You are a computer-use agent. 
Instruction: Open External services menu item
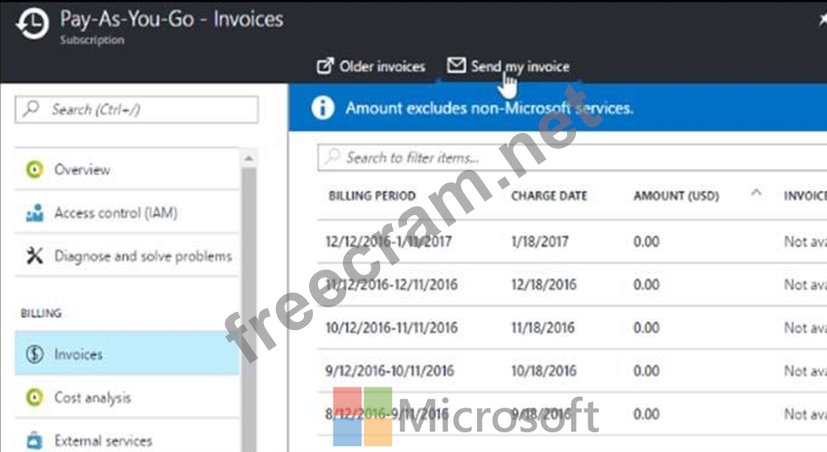point(127,438)
